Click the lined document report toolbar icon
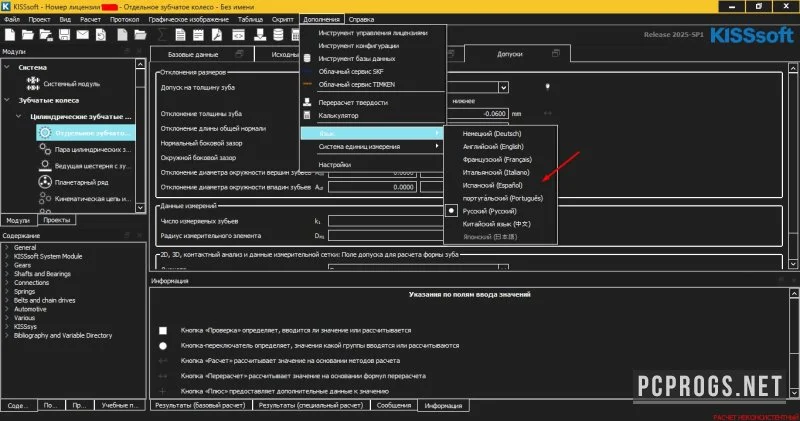The image size is (800, 421). [180, 35]
